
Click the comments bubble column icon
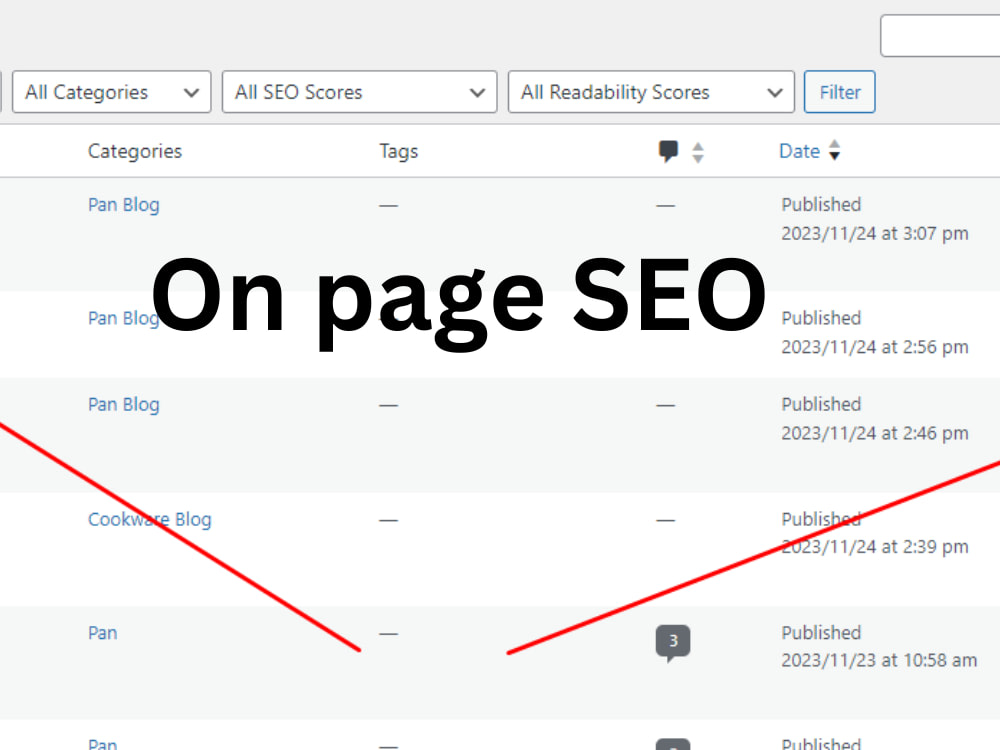coord(668,151)
